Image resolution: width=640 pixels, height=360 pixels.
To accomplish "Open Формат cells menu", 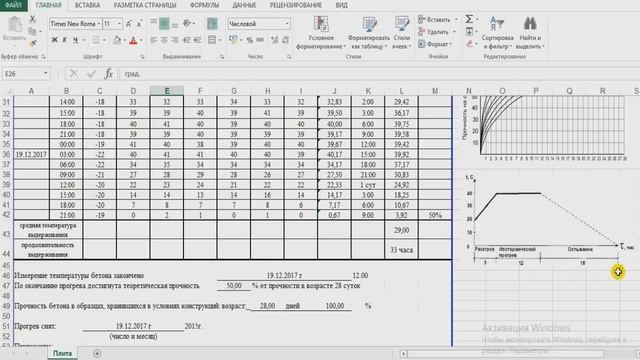I will 435,44.
